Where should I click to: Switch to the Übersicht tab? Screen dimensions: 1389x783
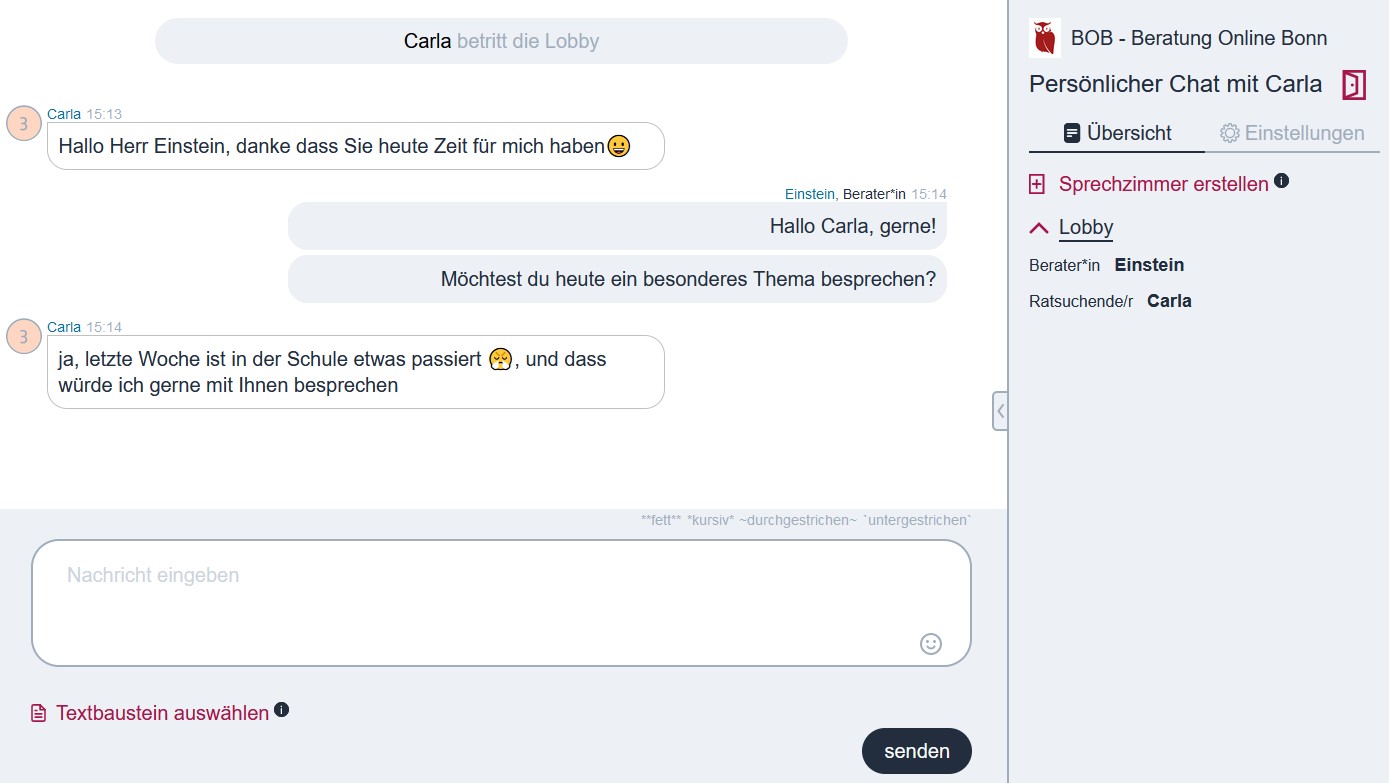tap(1117, 133)
